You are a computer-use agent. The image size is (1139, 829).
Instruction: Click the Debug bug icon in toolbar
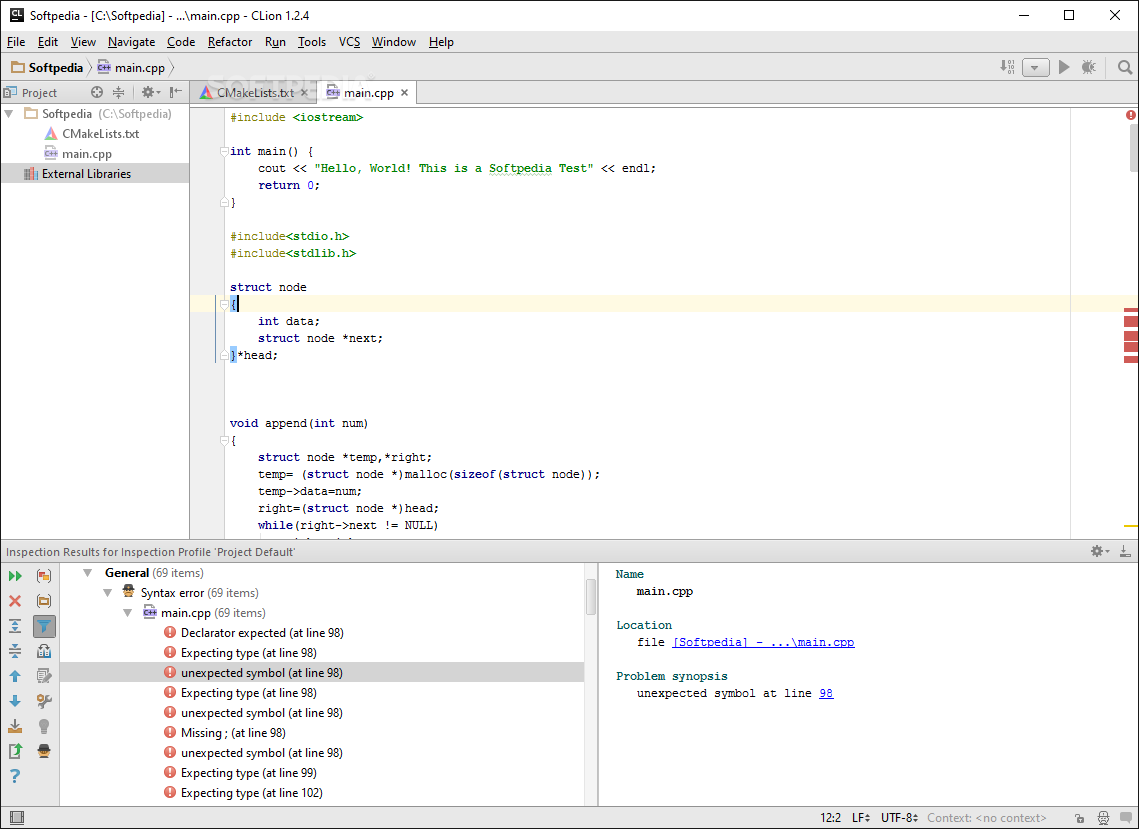click(1088, 67)
